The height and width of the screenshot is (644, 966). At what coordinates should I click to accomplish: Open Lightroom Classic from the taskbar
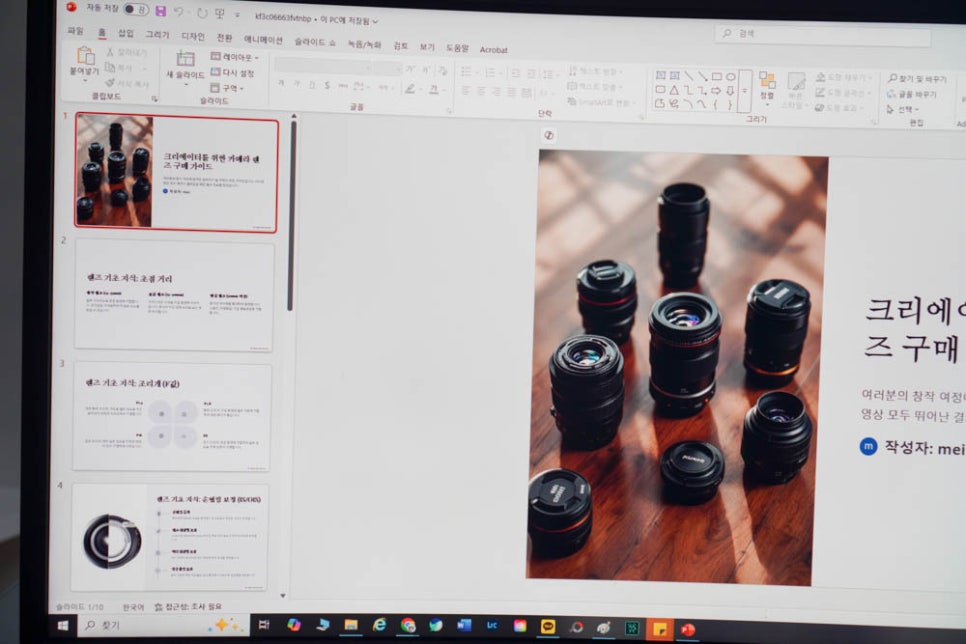coord(492,626)
